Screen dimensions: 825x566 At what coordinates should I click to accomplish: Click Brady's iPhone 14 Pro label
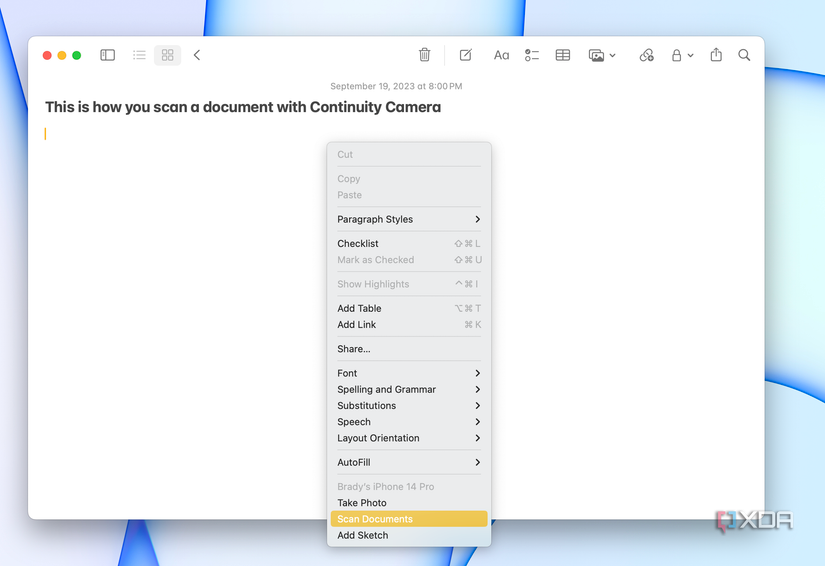click(386, 487)
